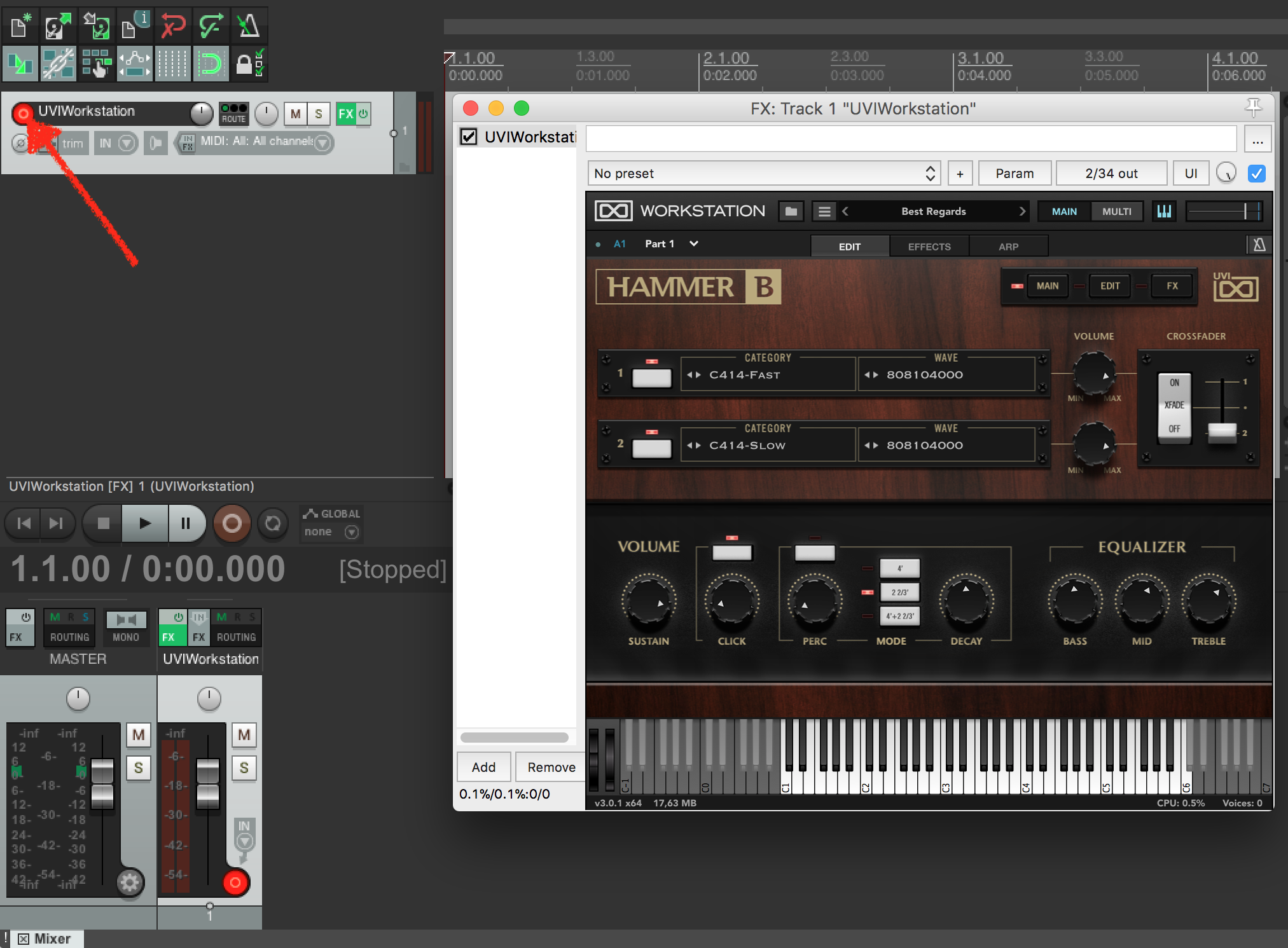Image resolution: width=1288 pixels, height=948 pixels.
Task: Click the Save Project toolbar icon
Action: point(96,26)
